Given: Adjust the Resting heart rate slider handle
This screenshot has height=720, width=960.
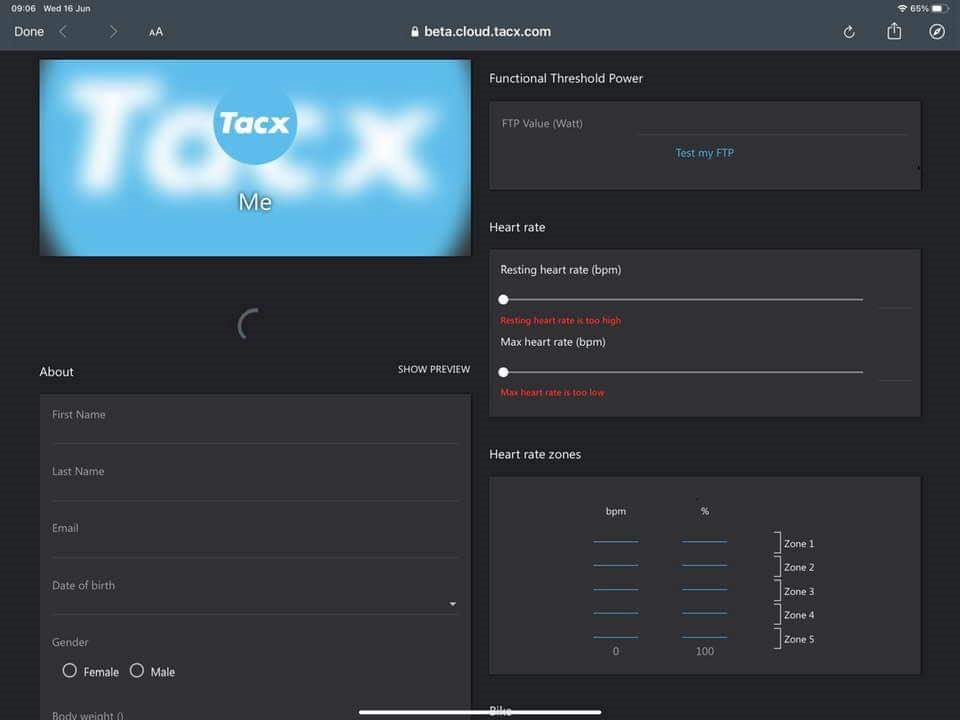Looking at the screenshot, I should (x=503, y=299).
